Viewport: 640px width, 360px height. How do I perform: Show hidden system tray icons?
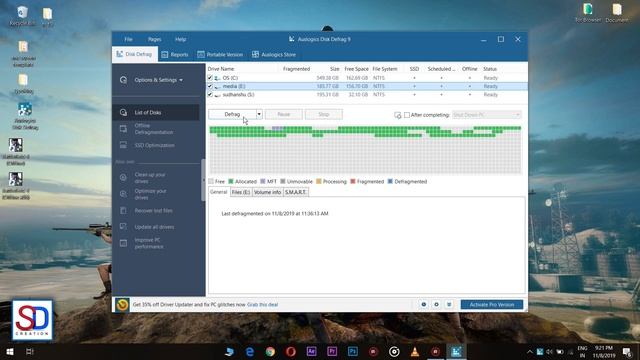click(529, 352)
